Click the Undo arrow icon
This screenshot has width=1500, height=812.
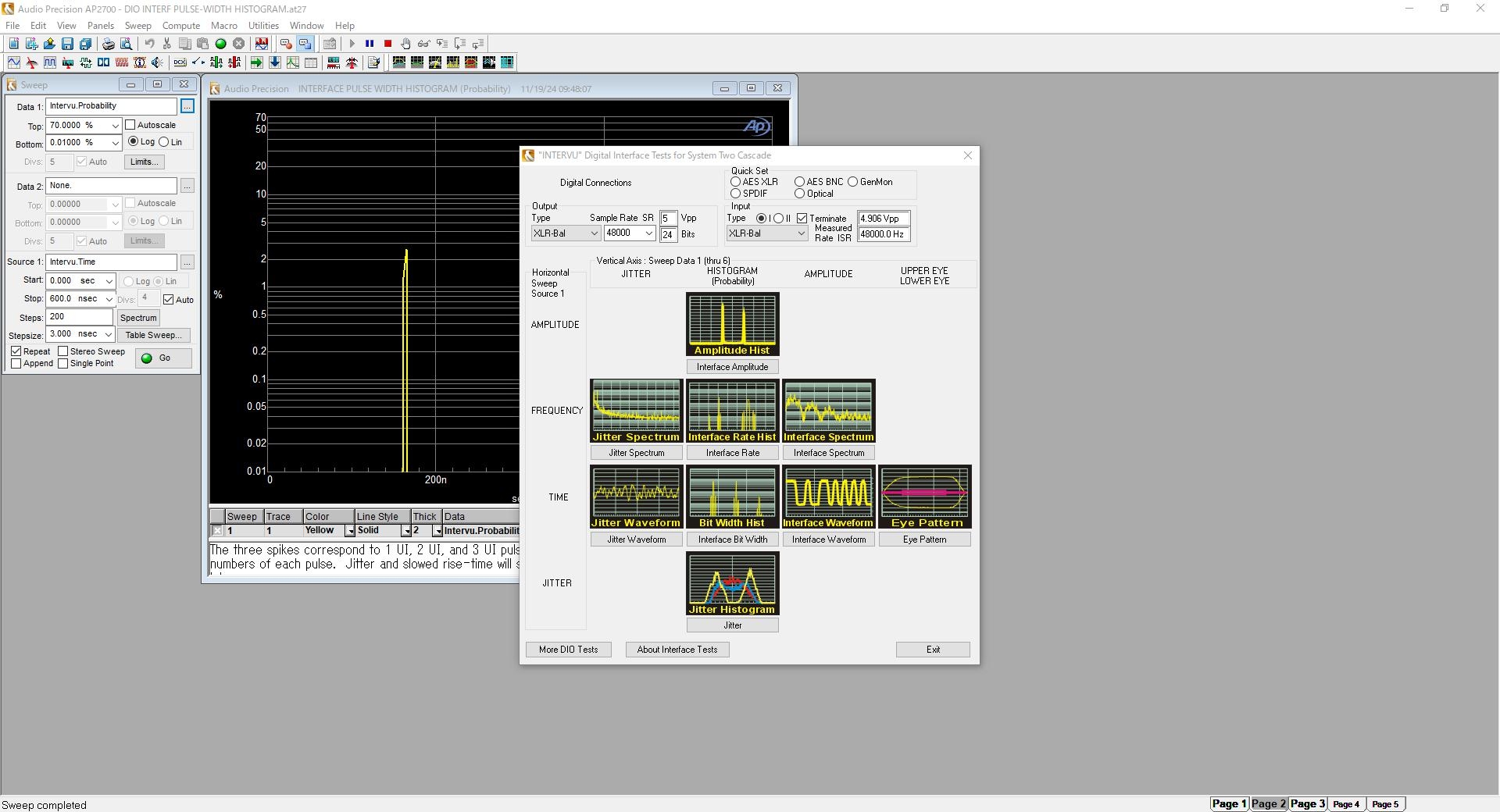[149, 44]
